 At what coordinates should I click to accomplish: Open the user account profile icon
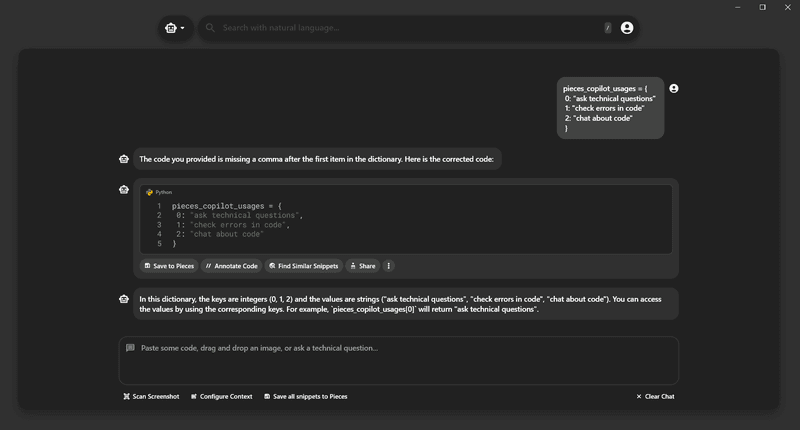coord(627,28)
